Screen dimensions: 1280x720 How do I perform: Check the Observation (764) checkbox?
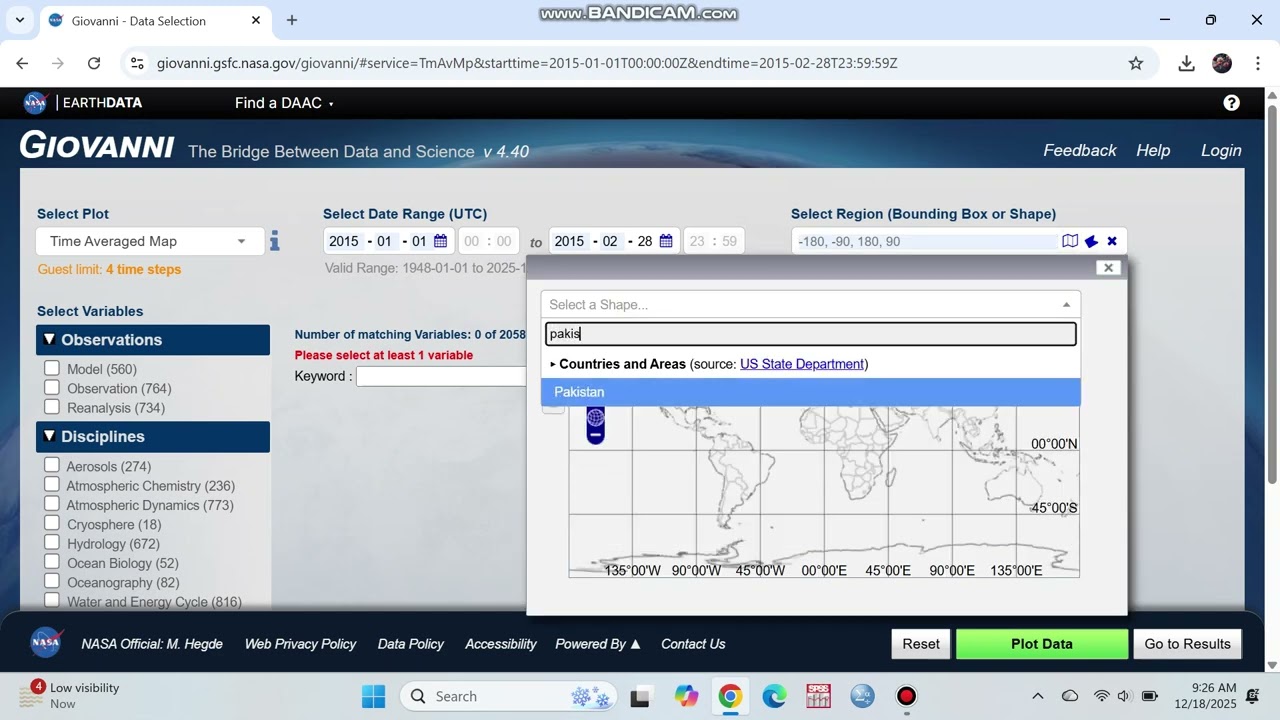pos(52,387)
